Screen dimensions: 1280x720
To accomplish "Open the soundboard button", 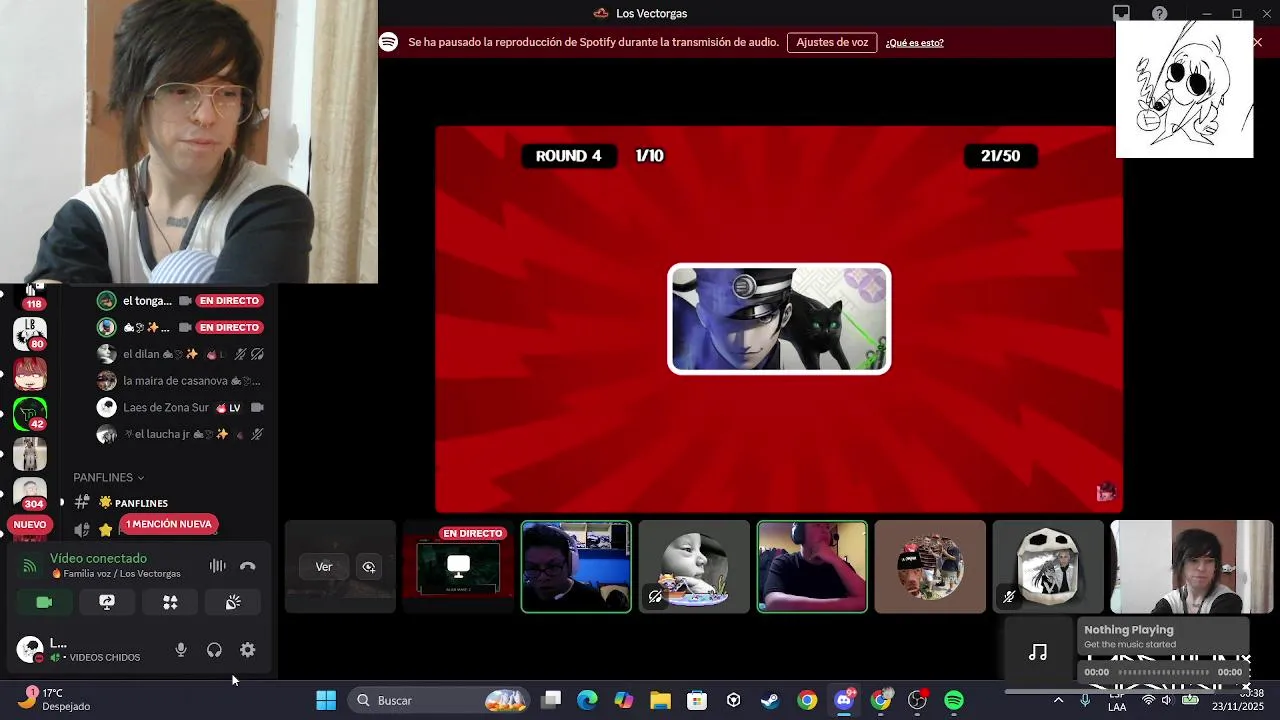I will pos(233,602).
